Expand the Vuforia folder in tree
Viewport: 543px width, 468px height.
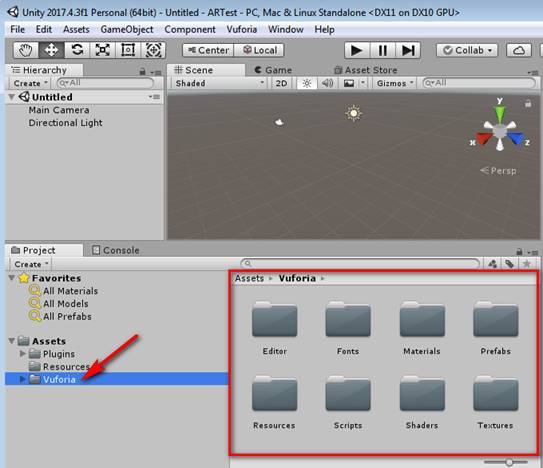(x=23, y=379)
